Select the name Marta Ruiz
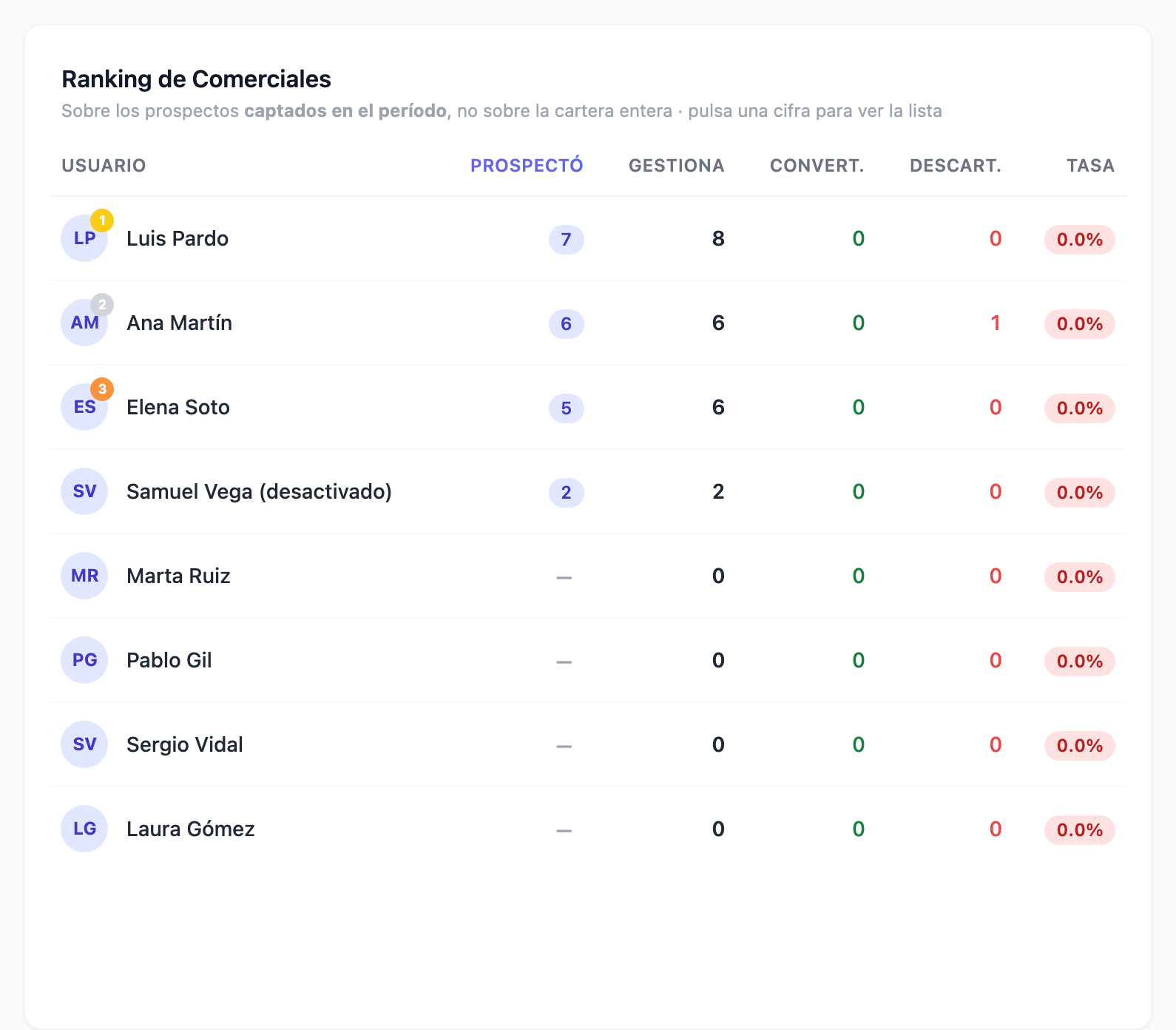This screenshot has width=1176, height=1030. 178,576
